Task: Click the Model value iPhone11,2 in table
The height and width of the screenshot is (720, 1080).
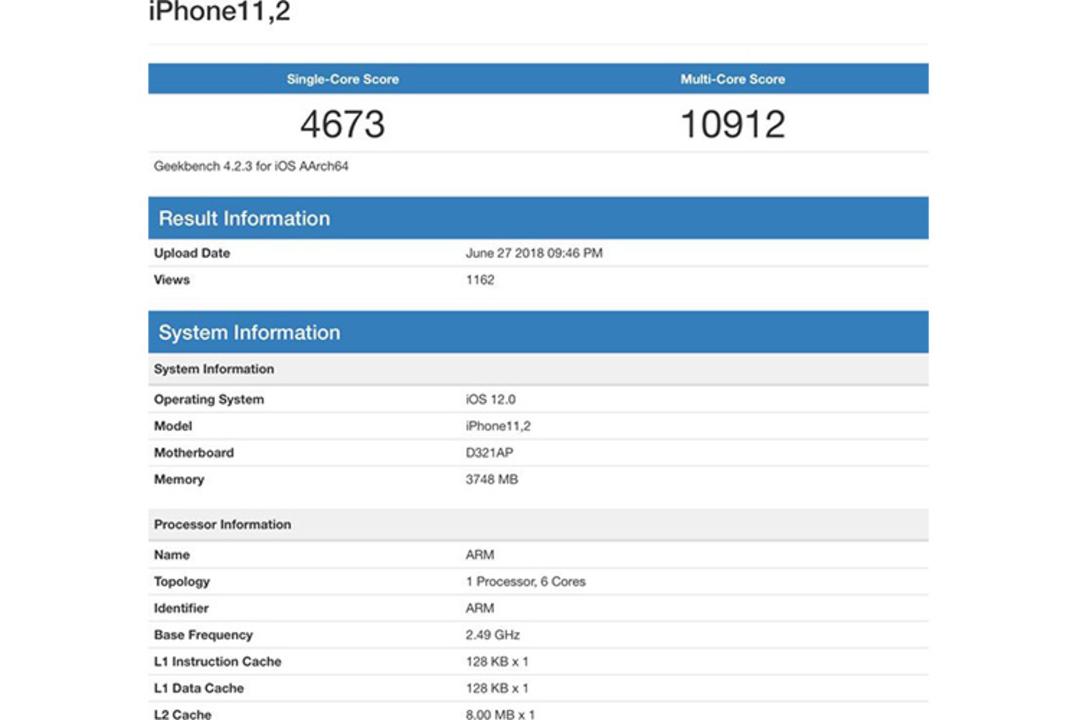Action: tap(498, 426)
